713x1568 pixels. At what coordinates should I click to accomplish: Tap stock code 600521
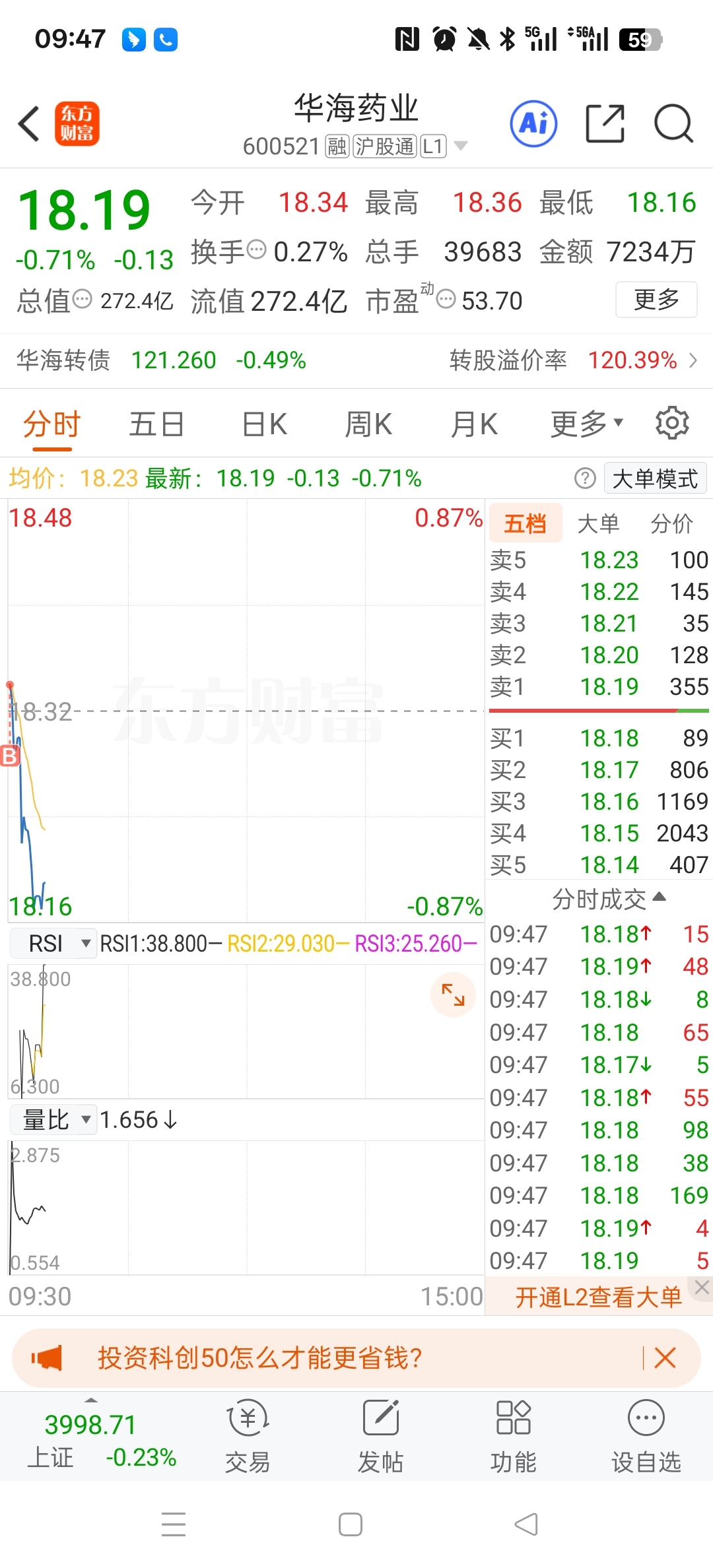[281, 146]
